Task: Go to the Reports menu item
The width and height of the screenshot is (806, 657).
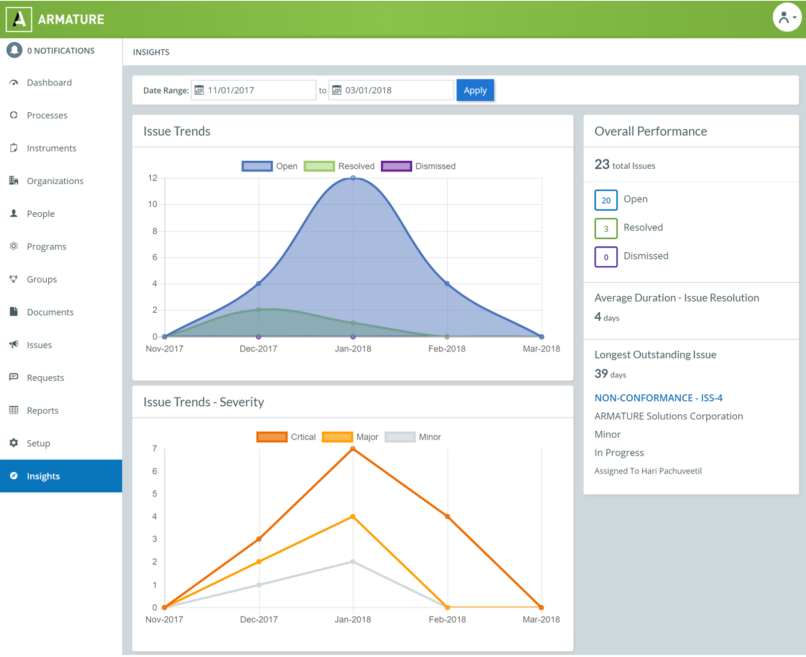Action: click(x=42, y=411)
